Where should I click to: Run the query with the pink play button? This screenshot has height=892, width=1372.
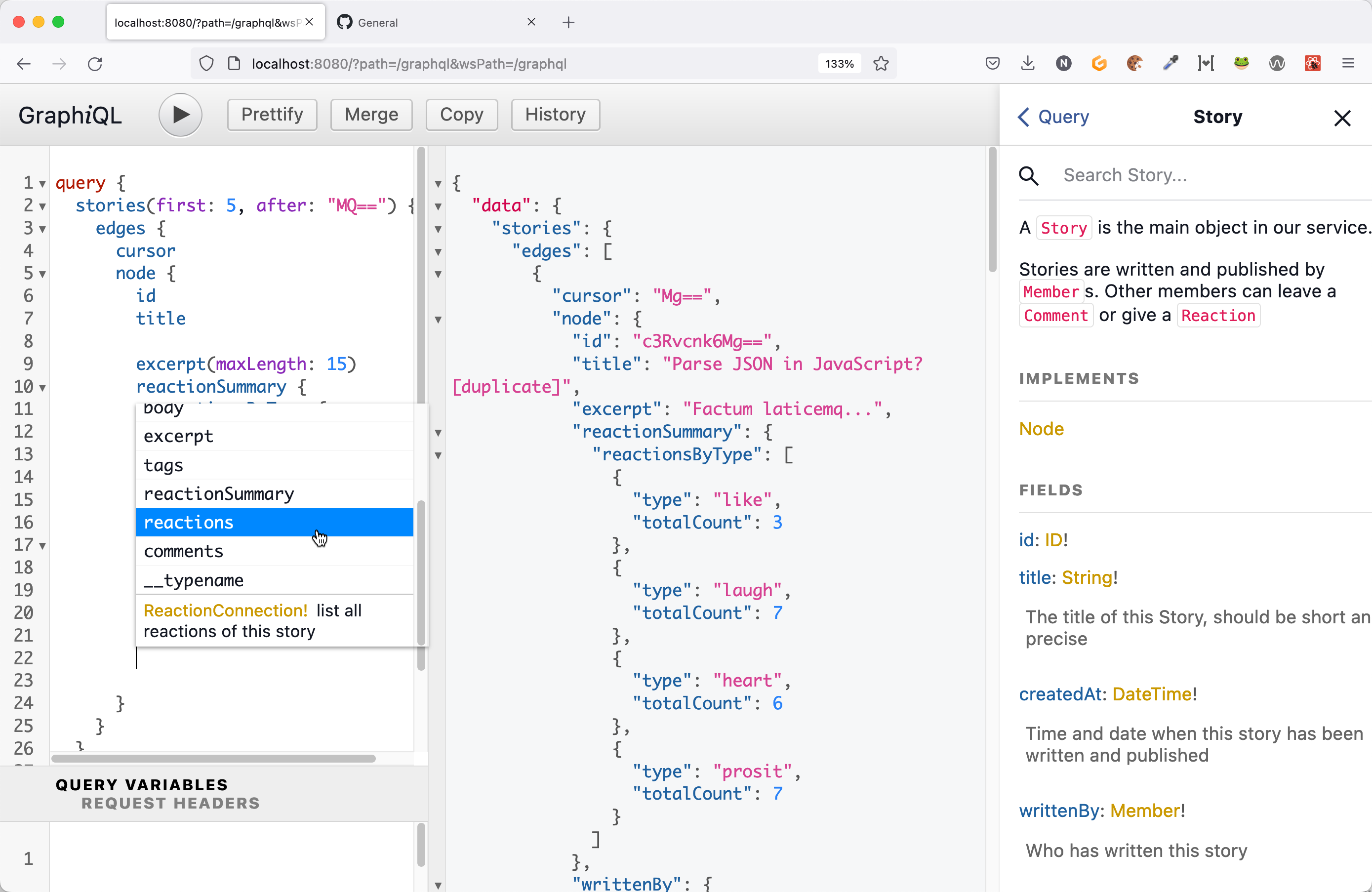coord(180,115)
